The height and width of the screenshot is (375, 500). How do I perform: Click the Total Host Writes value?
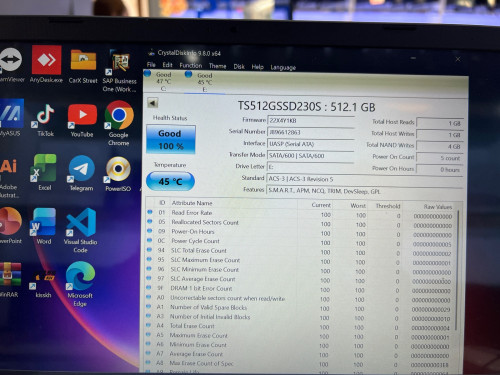[x=440, y=135]
